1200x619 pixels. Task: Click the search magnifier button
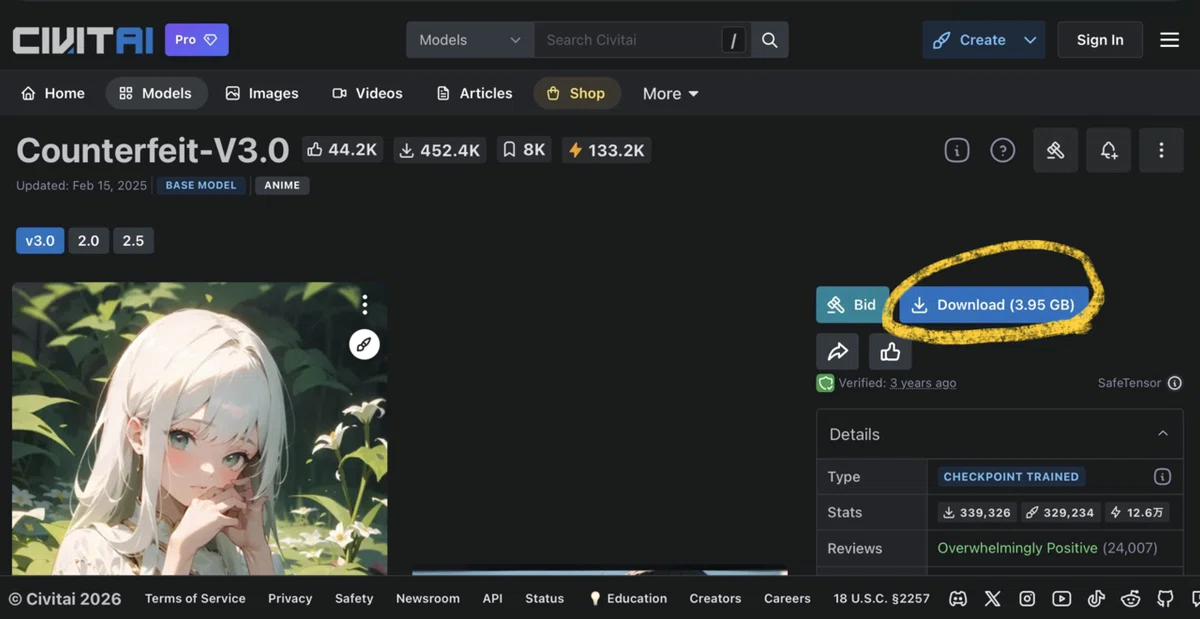coord(769,40)
